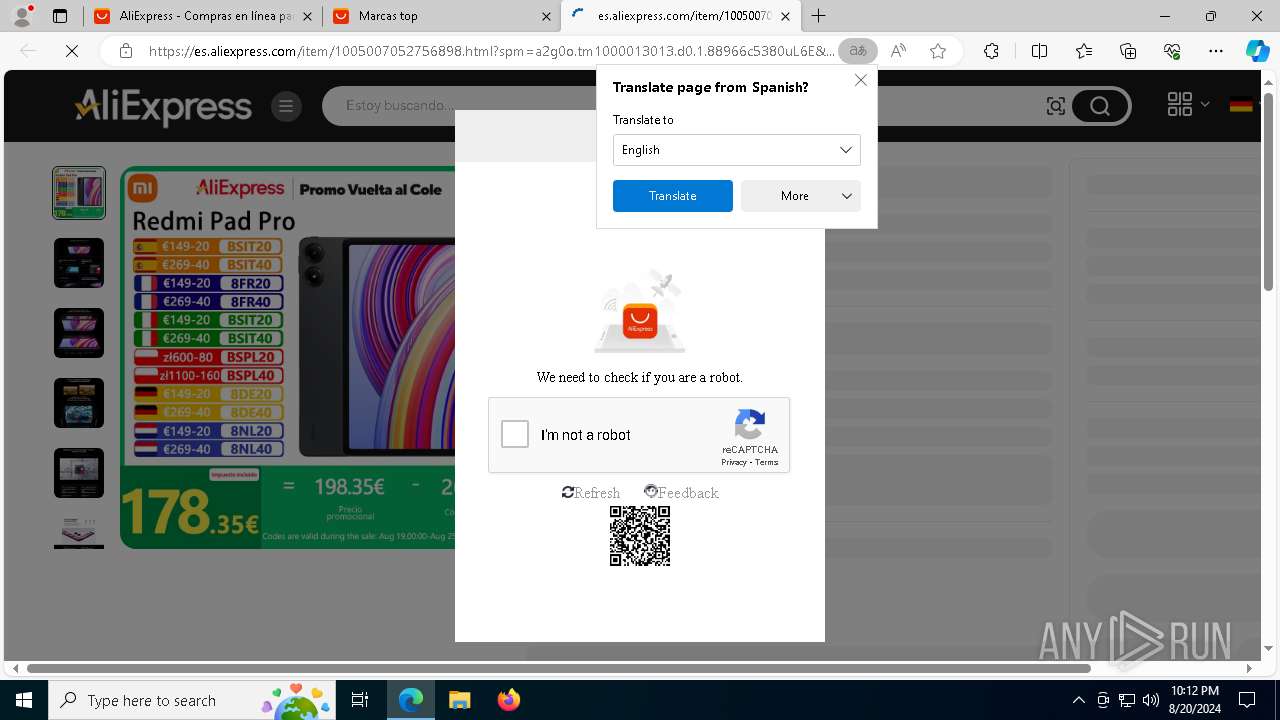
Task: Activate Read aloud icon
Action: 898,51
